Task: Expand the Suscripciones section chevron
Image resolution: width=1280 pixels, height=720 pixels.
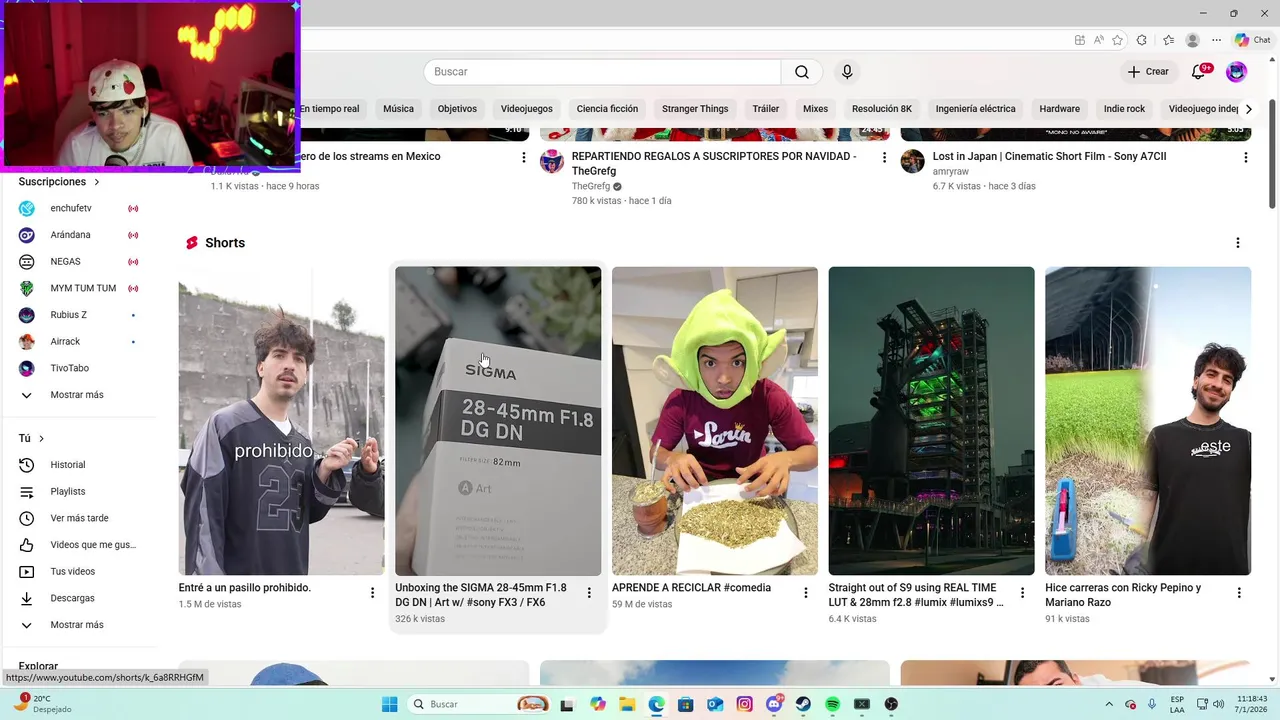Action: point(97,182)
